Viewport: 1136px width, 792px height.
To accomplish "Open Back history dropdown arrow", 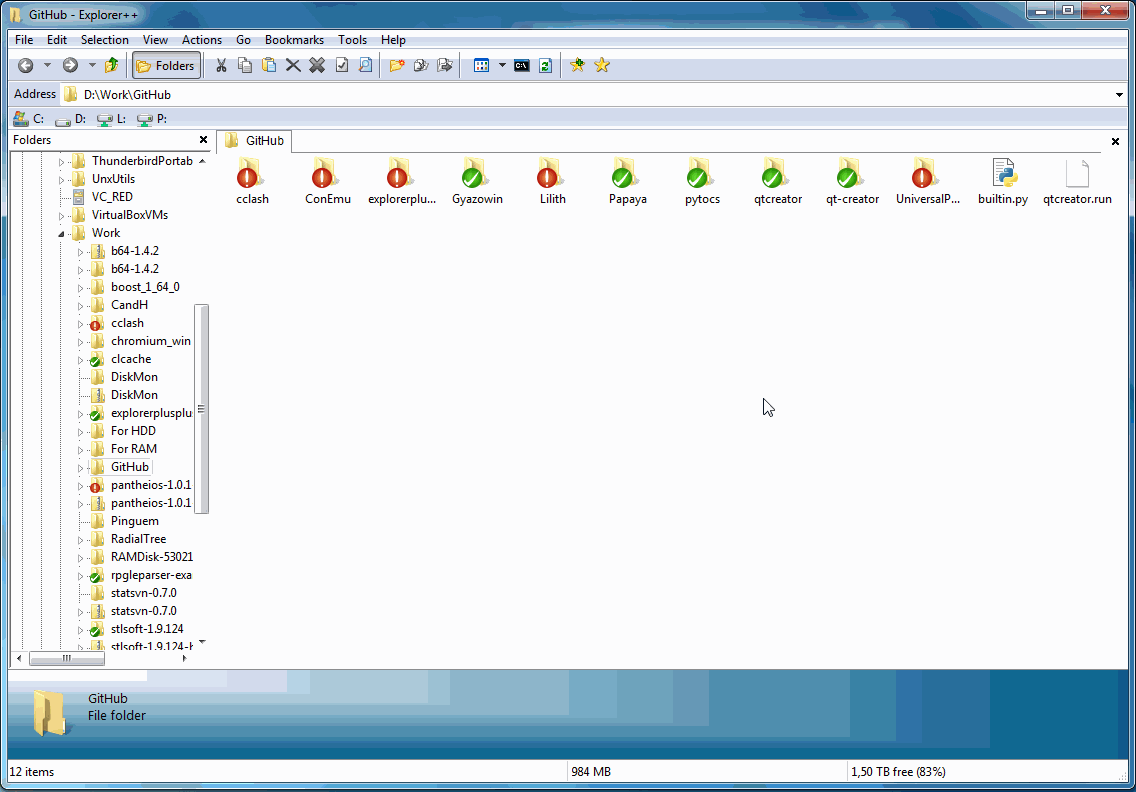I will [x=47, y=66].
